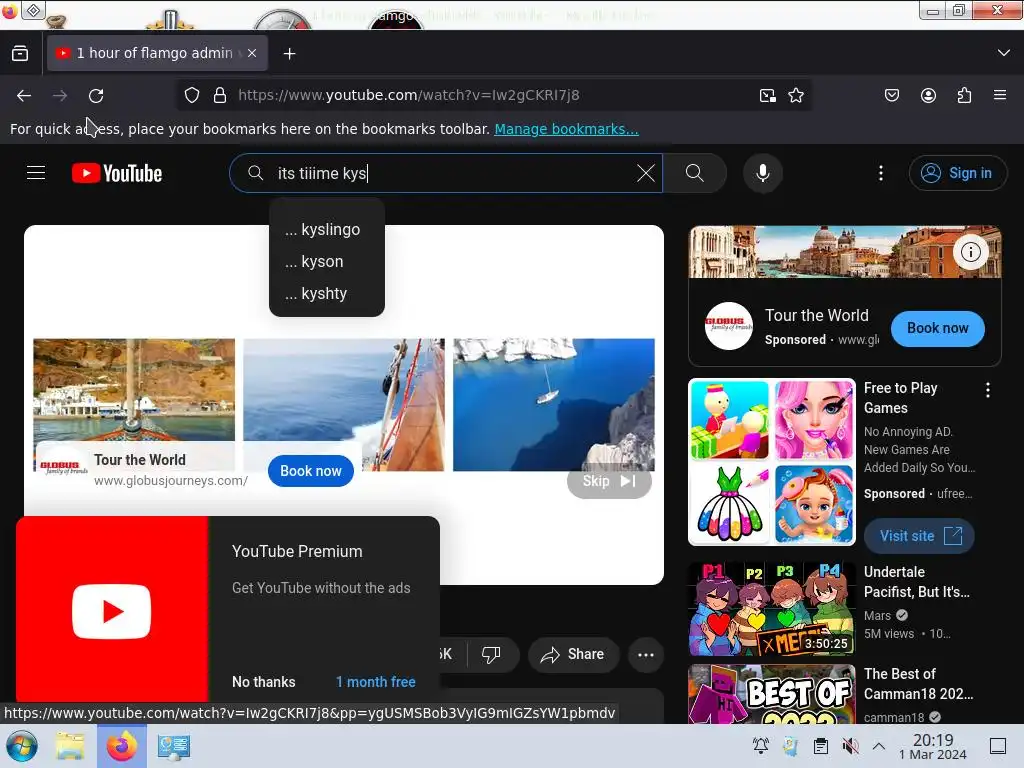The height and width of the screenshot is (768, 1024).
Task: Open notifications bell in system tray
Action: tap(761, 746)
